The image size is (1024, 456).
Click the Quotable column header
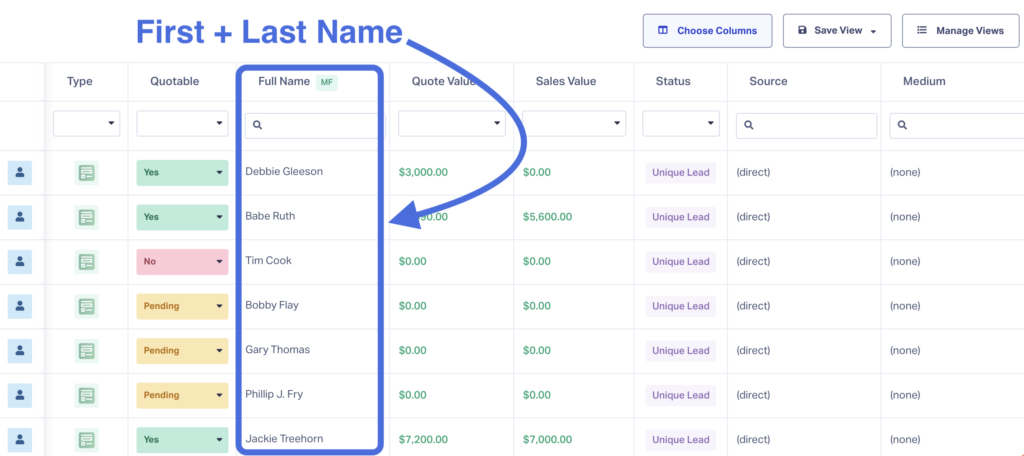tap(174, 82)
